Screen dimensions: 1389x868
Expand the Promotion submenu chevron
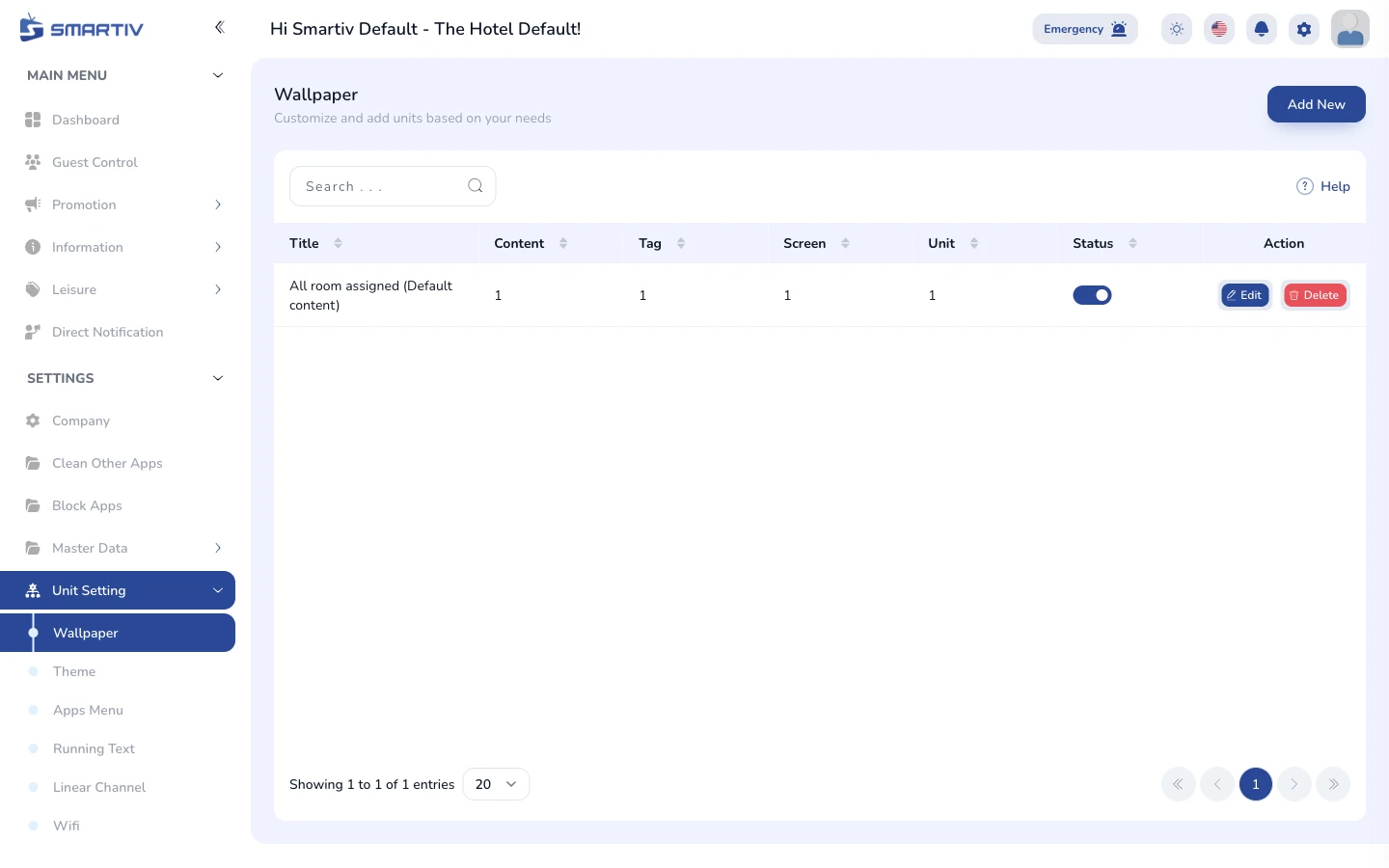point(218,204)
